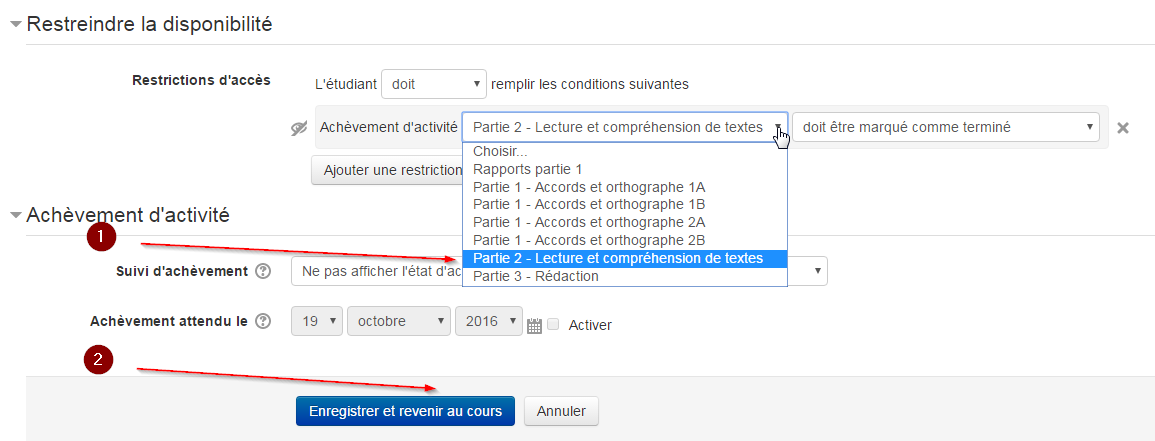
Task: Collapse Restreindre la disponibilité section
Action: click(15, 25)
